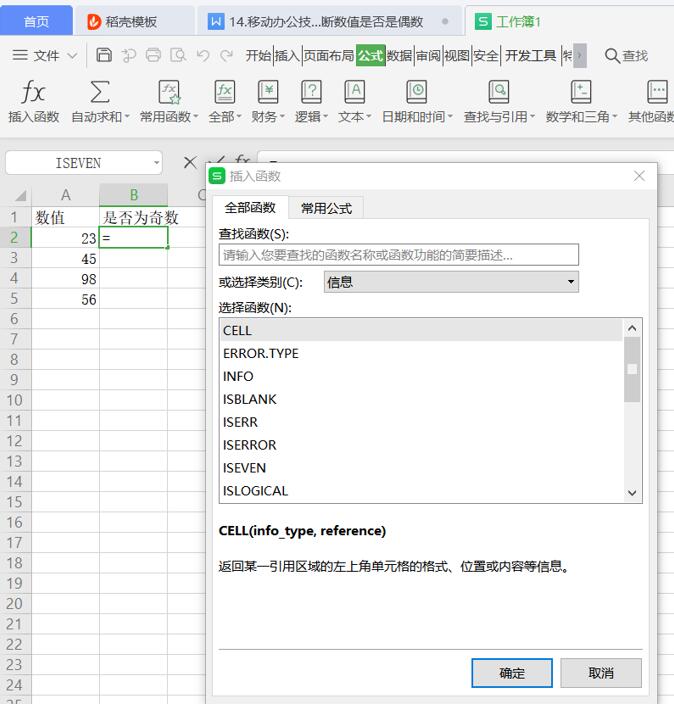Expand the 查找与引用 dropdown arrow
The height and width of the screenshot is (707, 674).
coord(532,116)
